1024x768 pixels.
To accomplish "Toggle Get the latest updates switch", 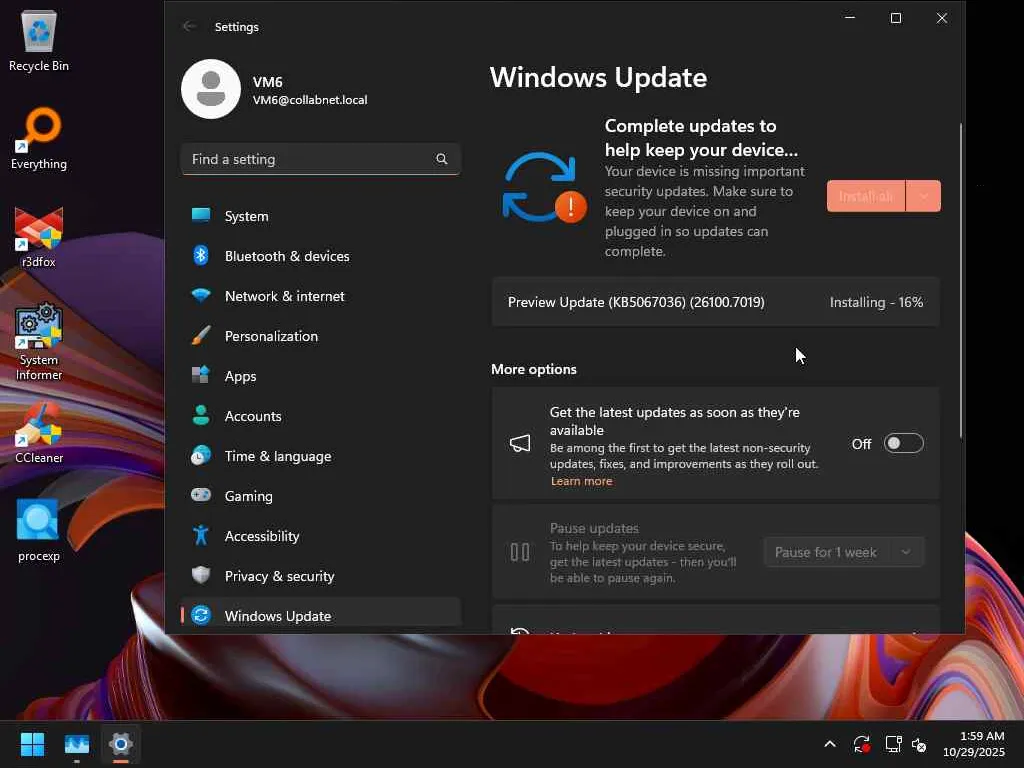I will (904, 443).
